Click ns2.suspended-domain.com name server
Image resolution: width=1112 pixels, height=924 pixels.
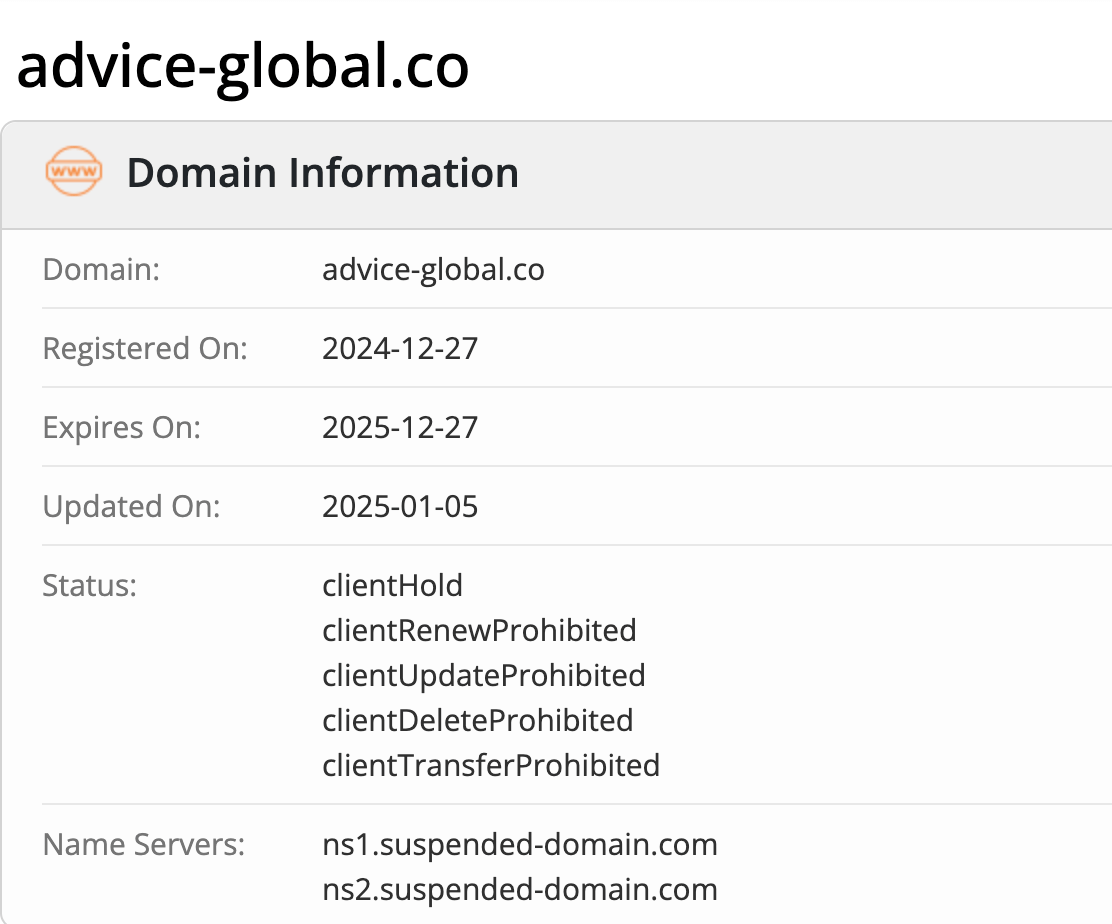click(520, 890)
